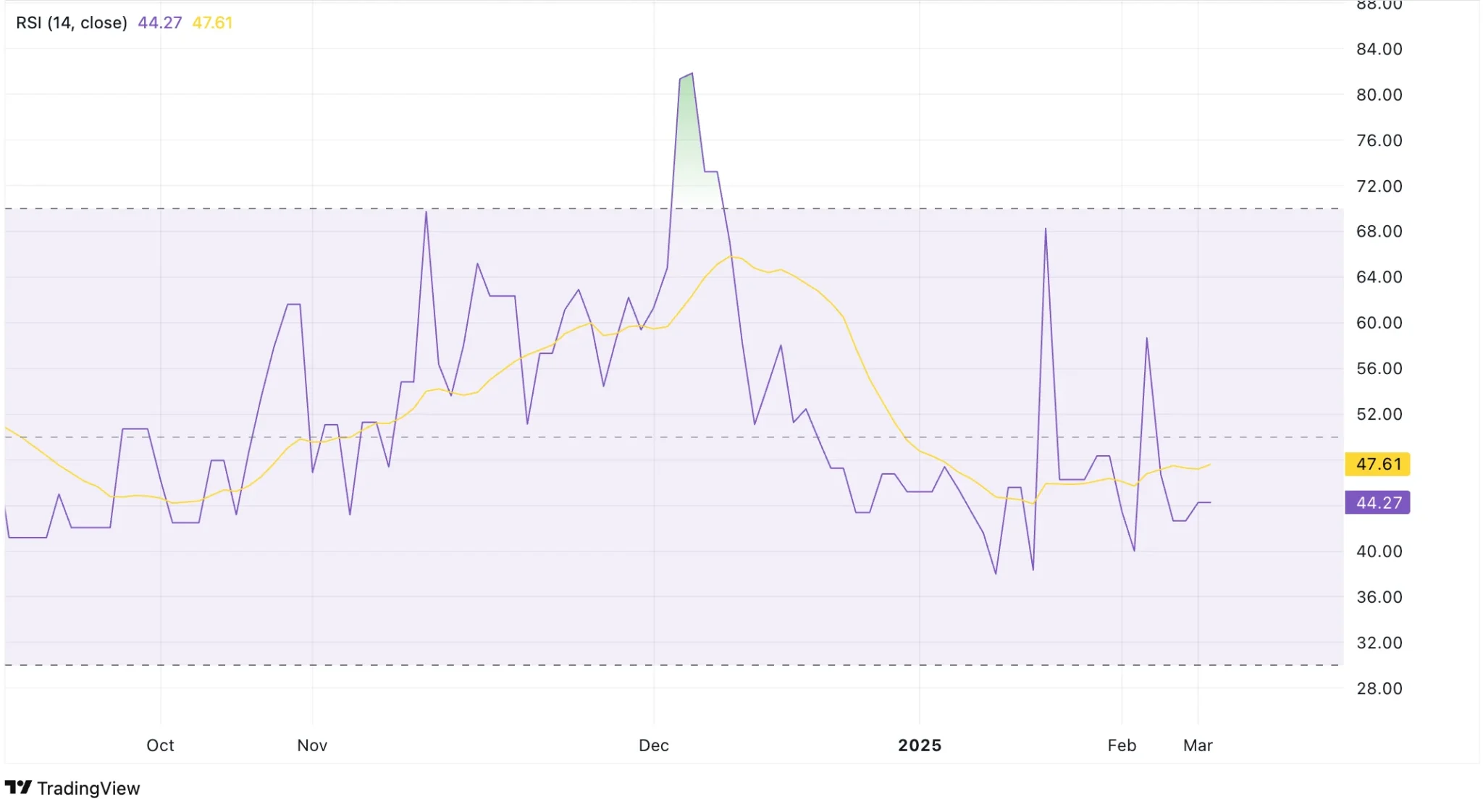Click the RSI (14, close) indicator title
Viewport: 1483px width, 812px height.
(72, 23)
